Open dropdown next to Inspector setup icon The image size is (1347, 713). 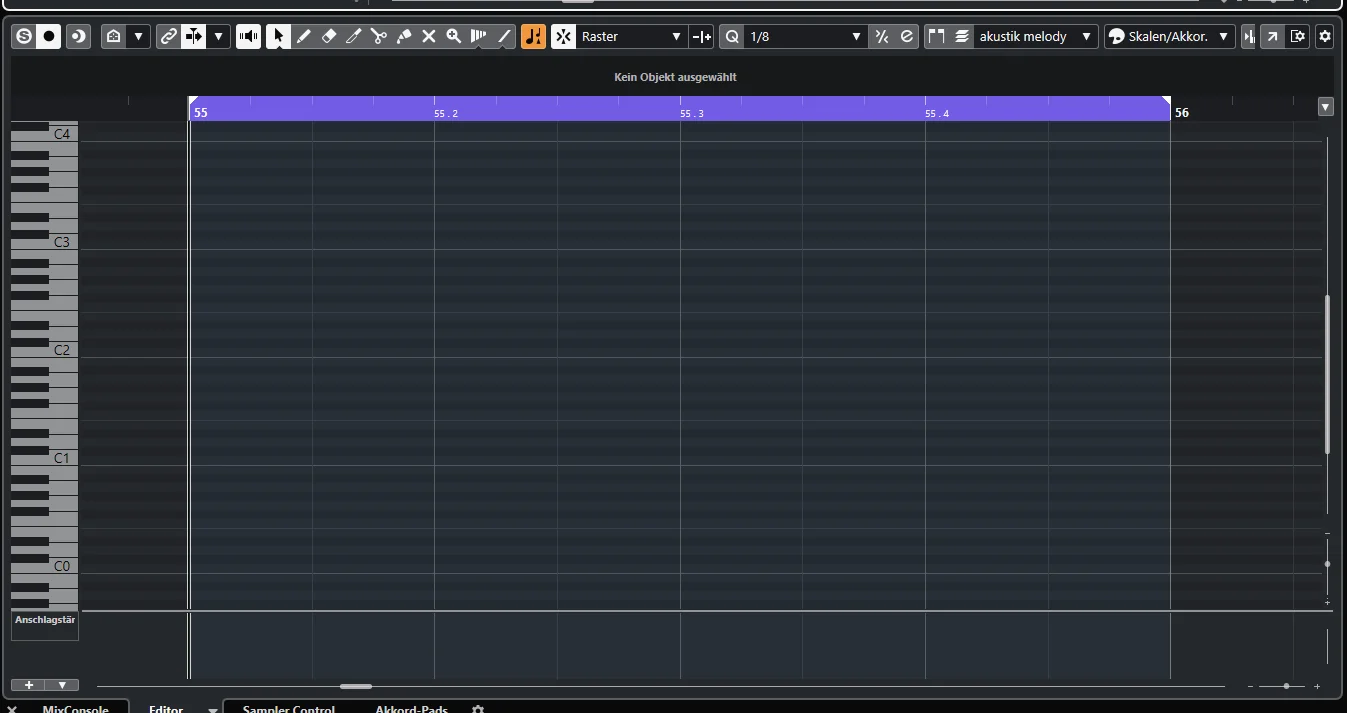[x=138, y=37]
